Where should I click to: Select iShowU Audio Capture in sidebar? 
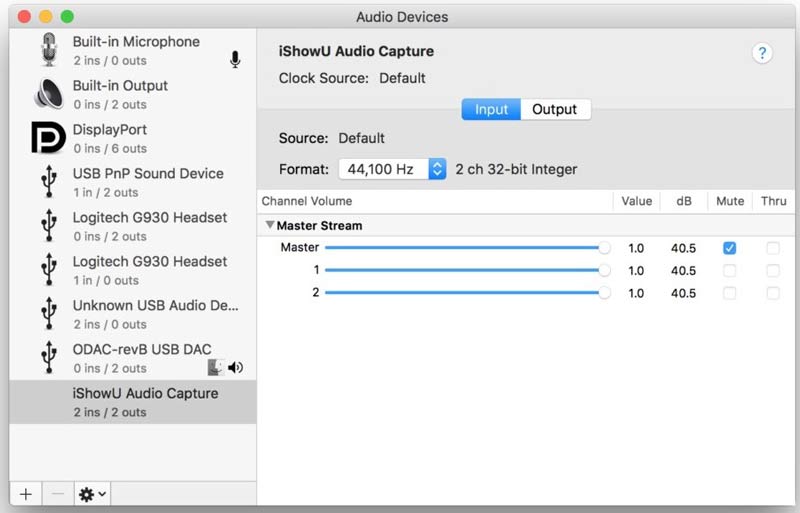[x=133, y=402]
